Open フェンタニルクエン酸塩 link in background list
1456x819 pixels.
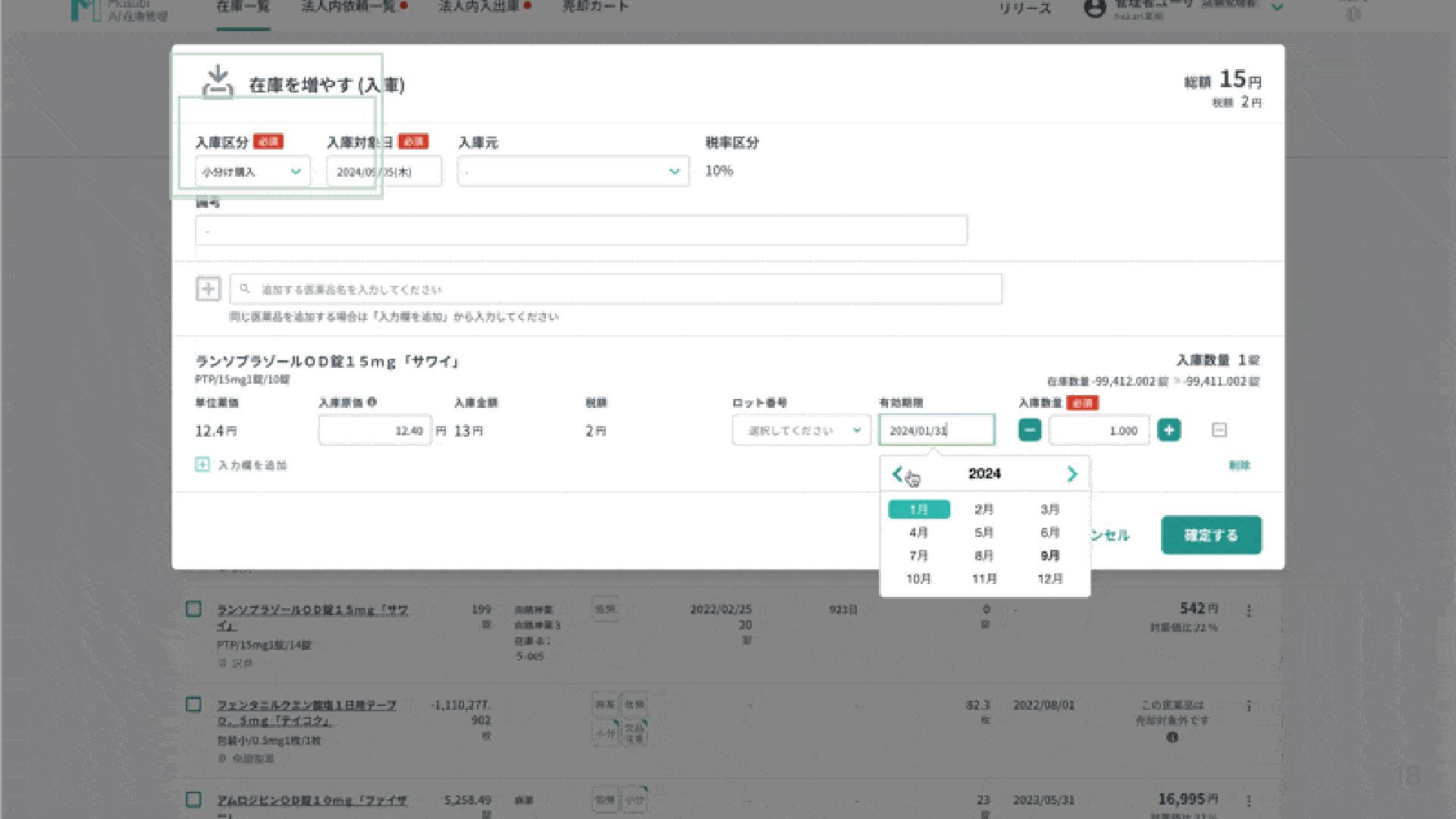click(x=306, y=713)
